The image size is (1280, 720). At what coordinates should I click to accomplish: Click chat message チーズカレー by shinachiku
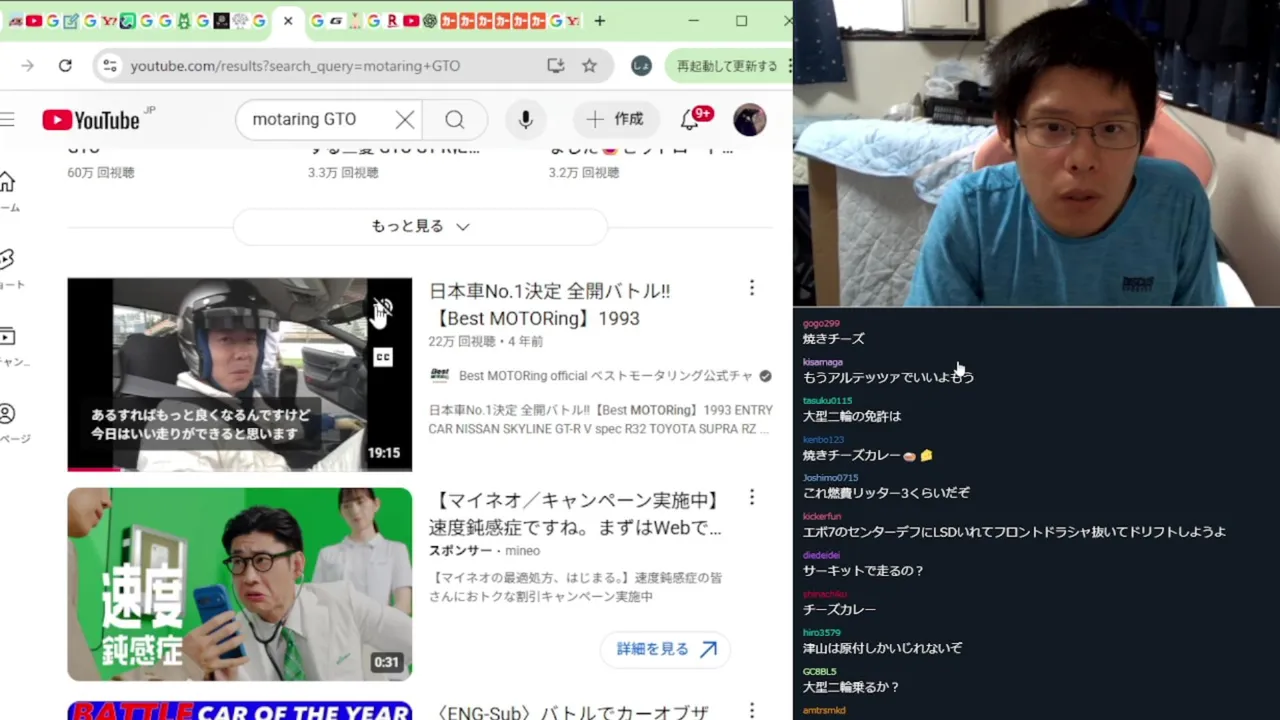(839, 609)
